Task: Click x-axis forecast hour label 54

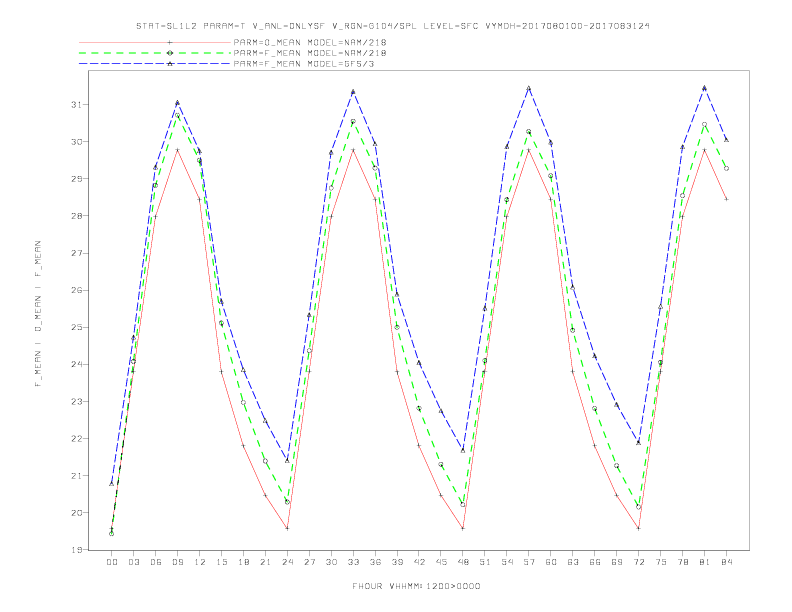Action: pyautogui.click(x=507, y=562)
